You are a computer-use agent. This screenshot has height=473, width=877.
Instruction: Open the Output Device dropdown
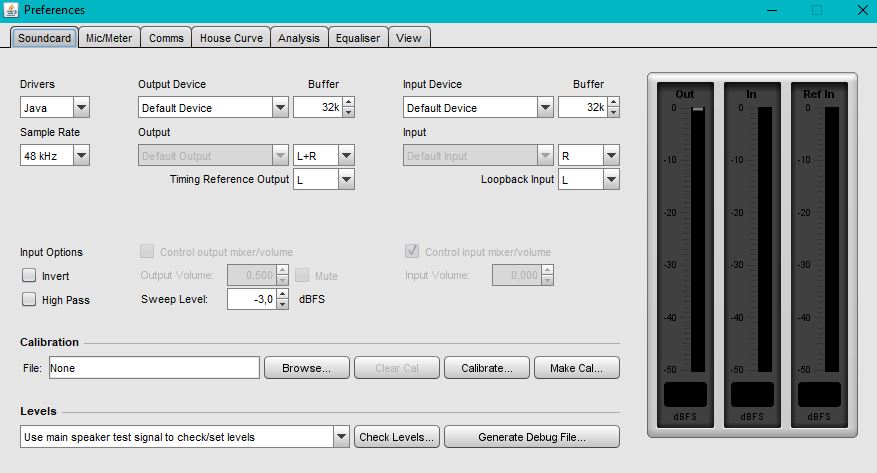[x=281, y=108]
